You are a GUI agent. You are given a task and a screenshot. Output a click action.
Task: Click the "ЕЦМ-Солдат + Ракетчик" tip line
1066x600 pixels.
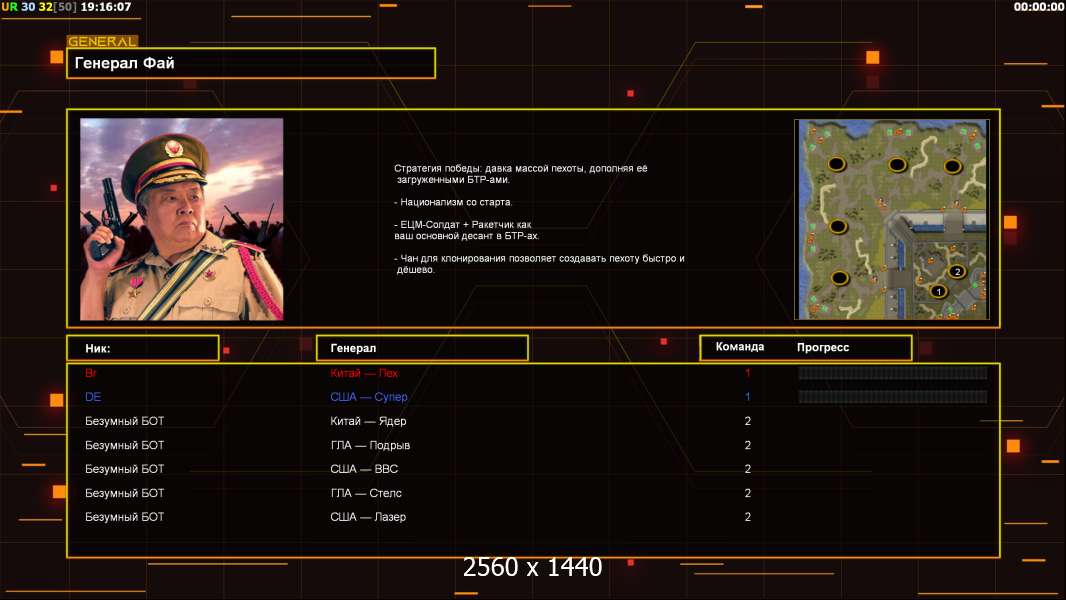[467, 230]
